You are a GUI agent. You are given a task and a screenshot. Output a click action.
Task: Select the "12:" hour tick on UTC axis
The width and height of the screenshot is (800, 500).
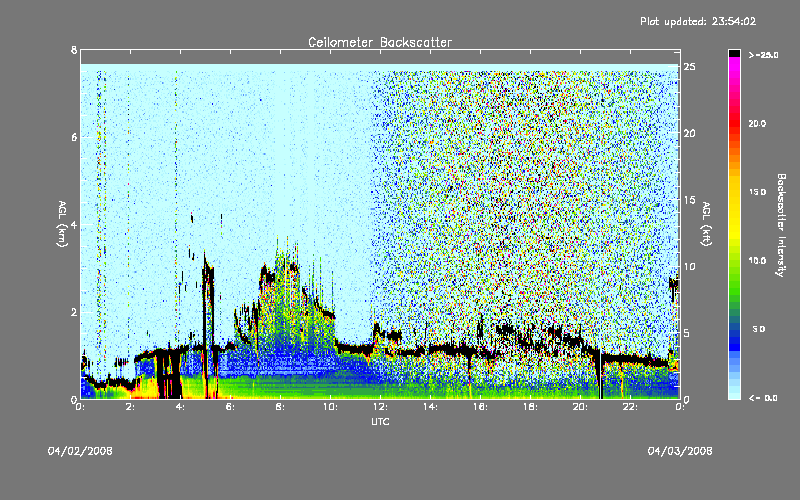(x=380, y=407)
